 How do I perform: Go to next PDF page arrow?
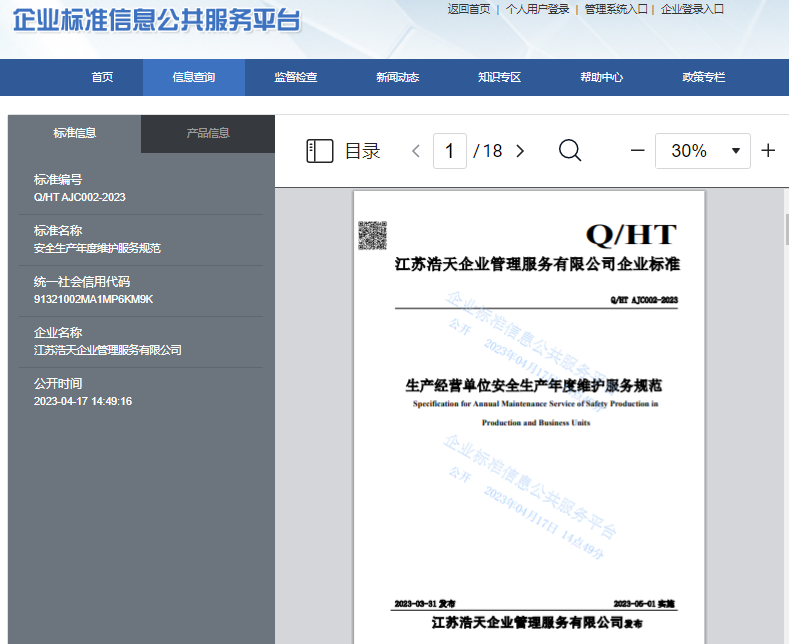(x=520, y=151)
